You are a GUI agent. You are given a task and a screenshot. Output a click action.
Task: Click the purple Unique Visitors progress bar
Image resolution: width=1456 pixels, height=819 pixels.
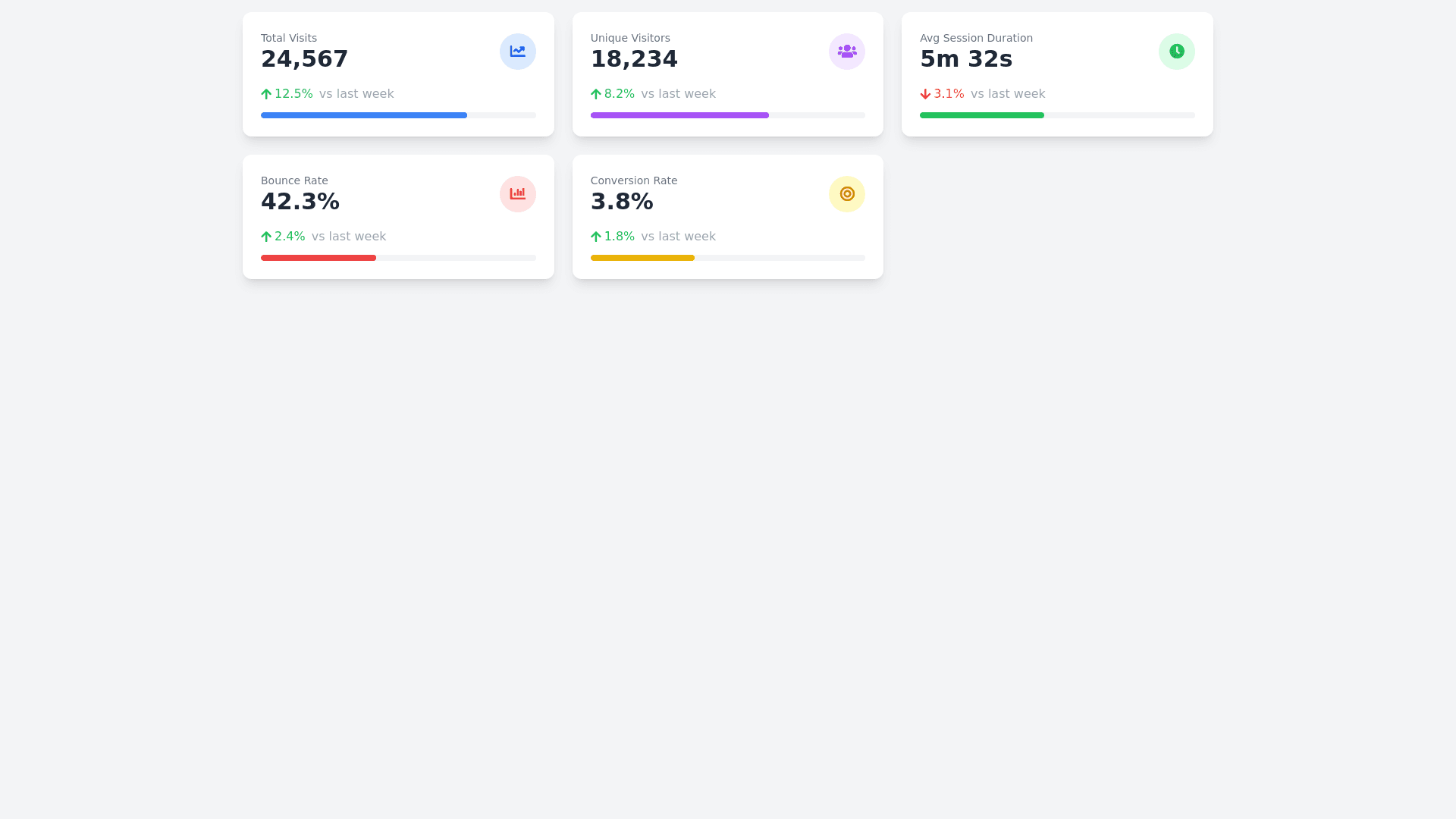click(679, 115)
